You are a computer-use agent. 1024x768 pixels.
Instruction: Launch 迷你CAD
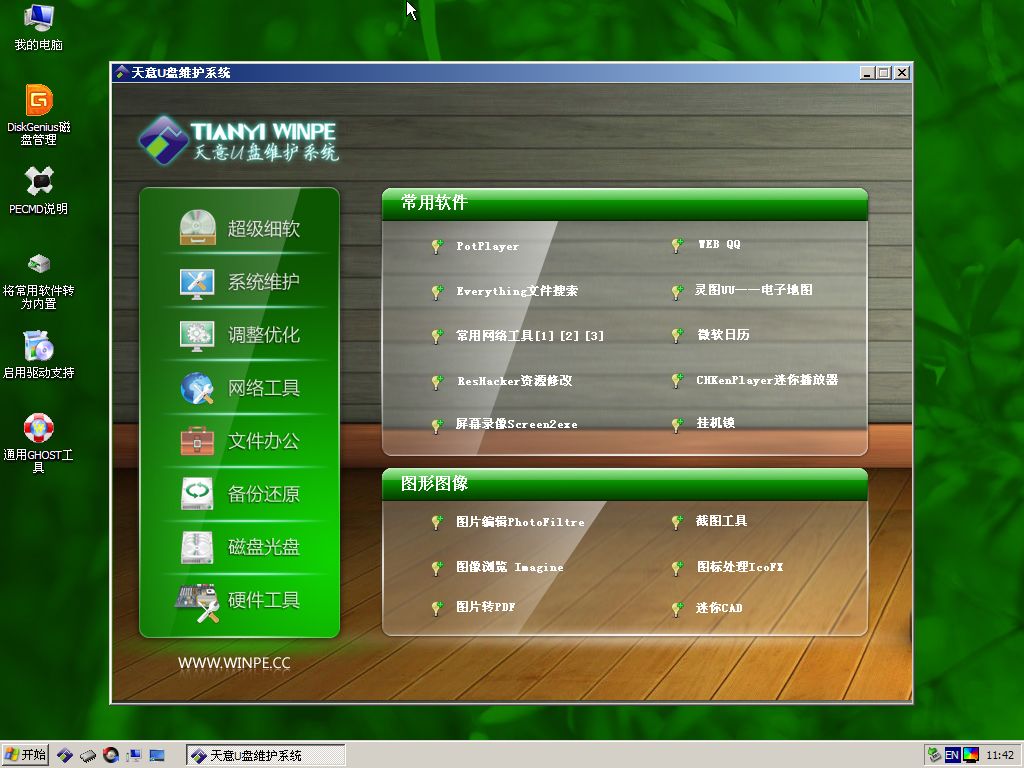tap(718, 608)
